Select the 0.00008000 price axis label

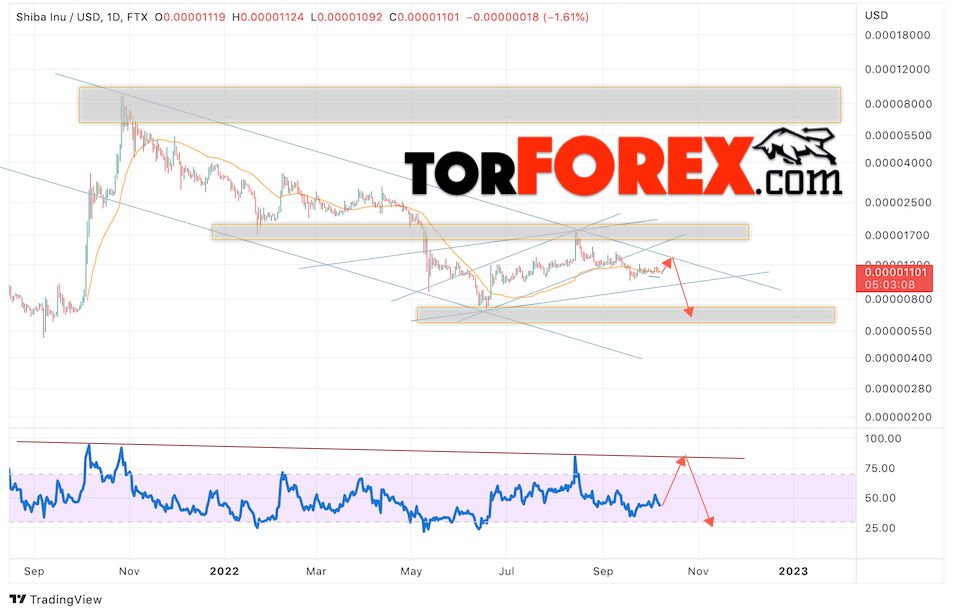(x=898, y=104)
